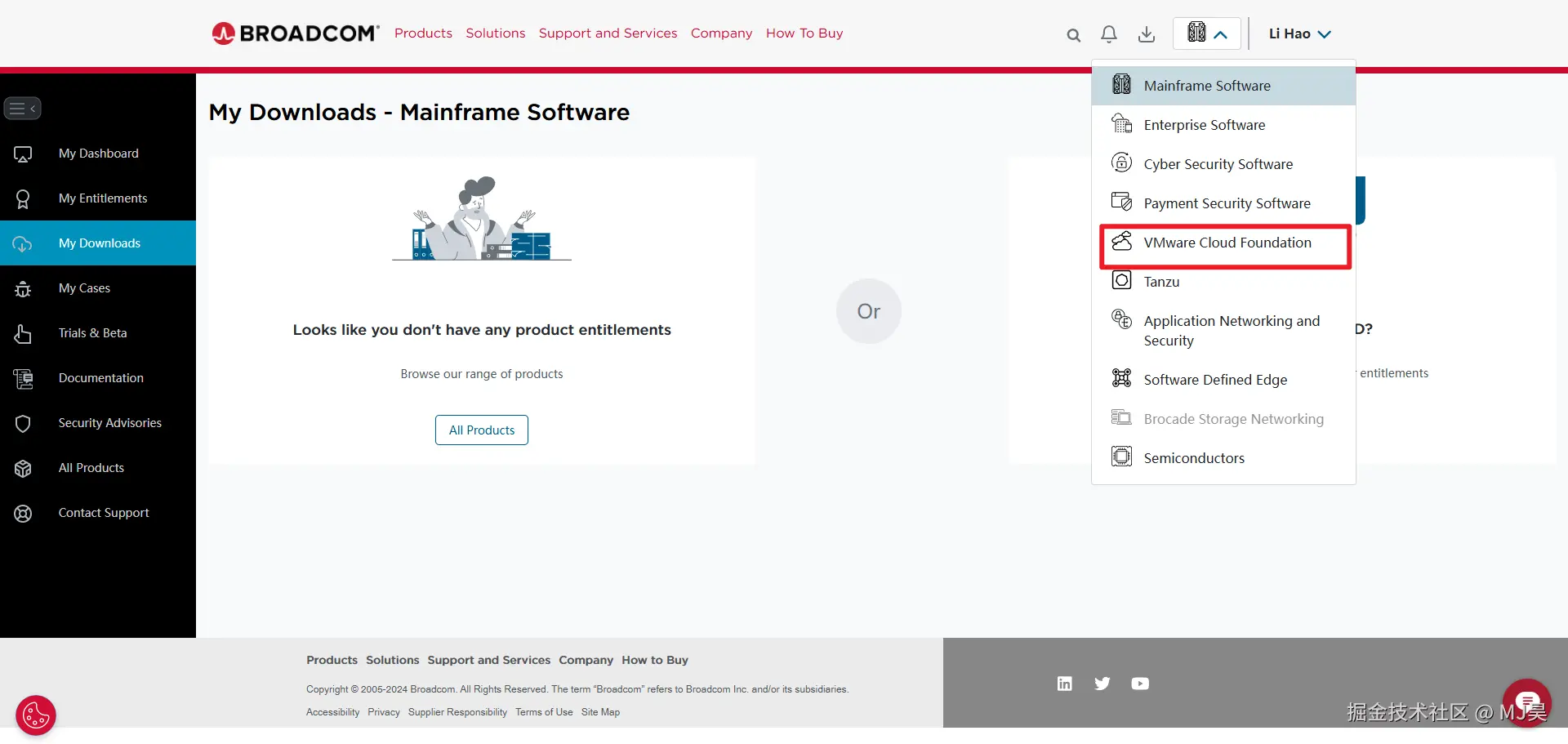Open the notifications bell icon
Image resolution: width=1568 pixels, height=744 pixels.
[1109, 33]
